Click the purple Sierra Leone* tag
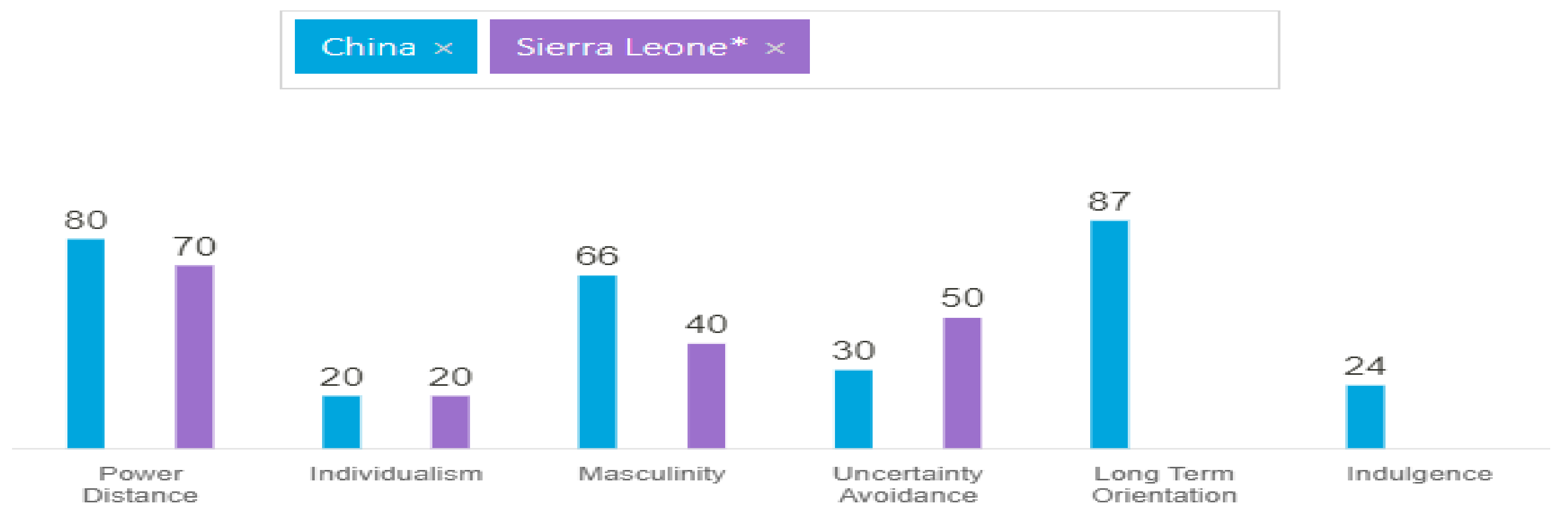The height and width of the screenshot is (517, 1568). pyautogui.click(x=630, y=47)
